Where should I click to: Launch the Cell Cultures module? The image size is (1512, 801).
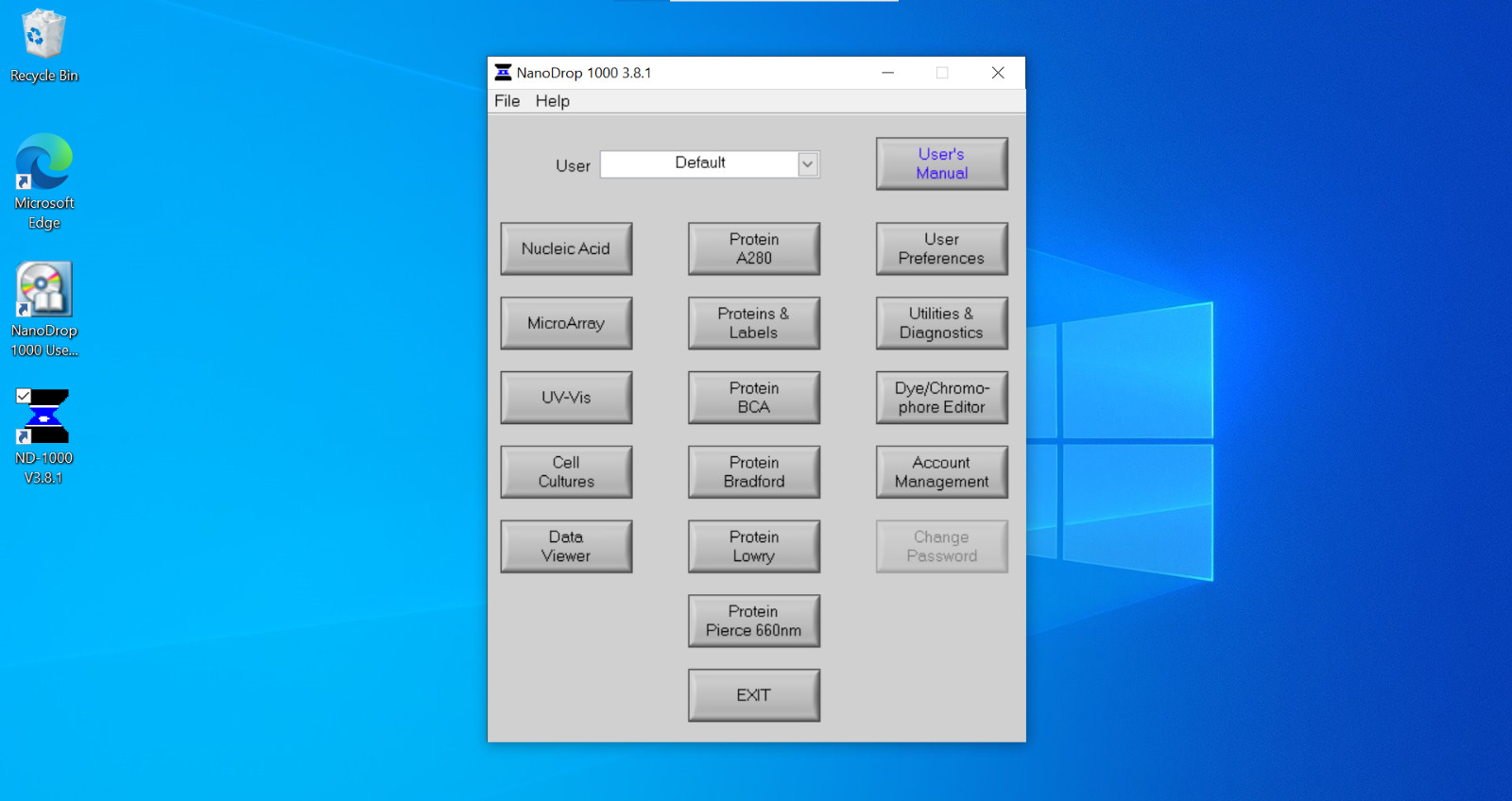pyautogui.click(x=566, y=472)
